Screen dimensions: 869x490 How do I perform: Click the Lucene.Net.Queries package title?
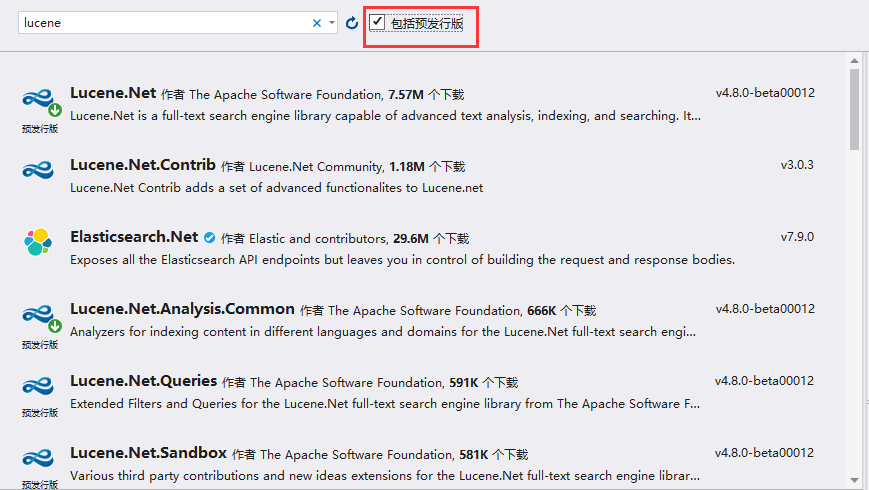point(144,381)
